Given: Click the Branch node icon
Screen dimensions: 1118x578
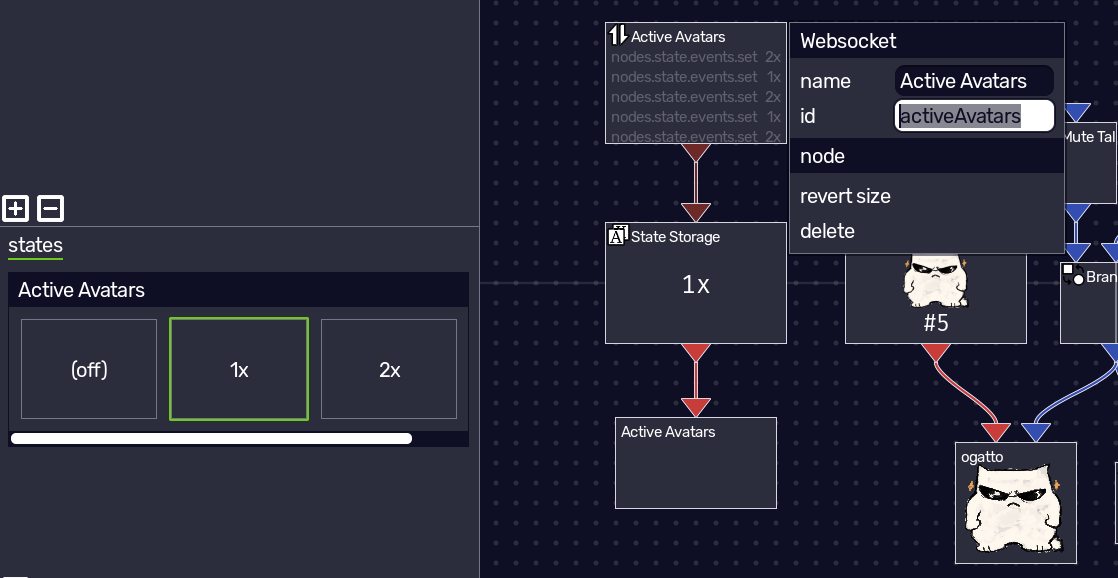Looking at the screenshot, I should [x=1073, y=274].
